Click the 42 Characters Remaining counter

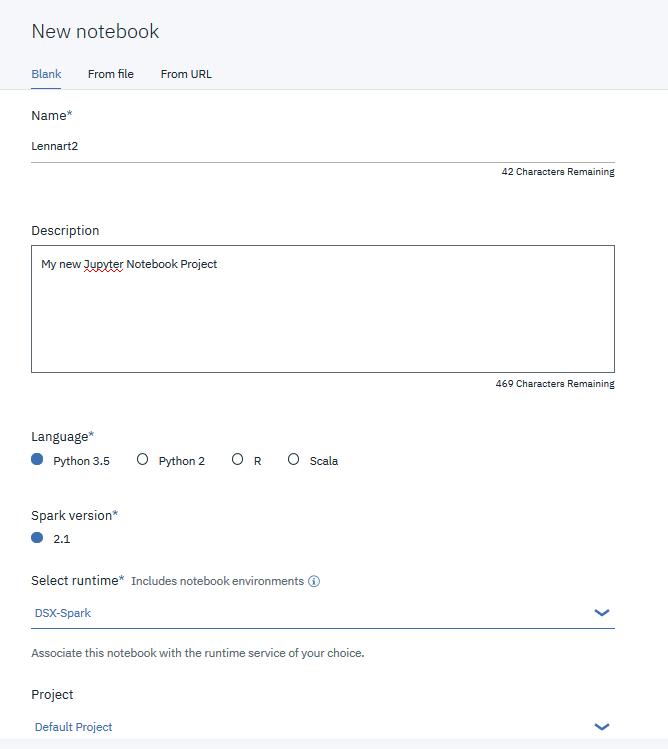point(558,172)
